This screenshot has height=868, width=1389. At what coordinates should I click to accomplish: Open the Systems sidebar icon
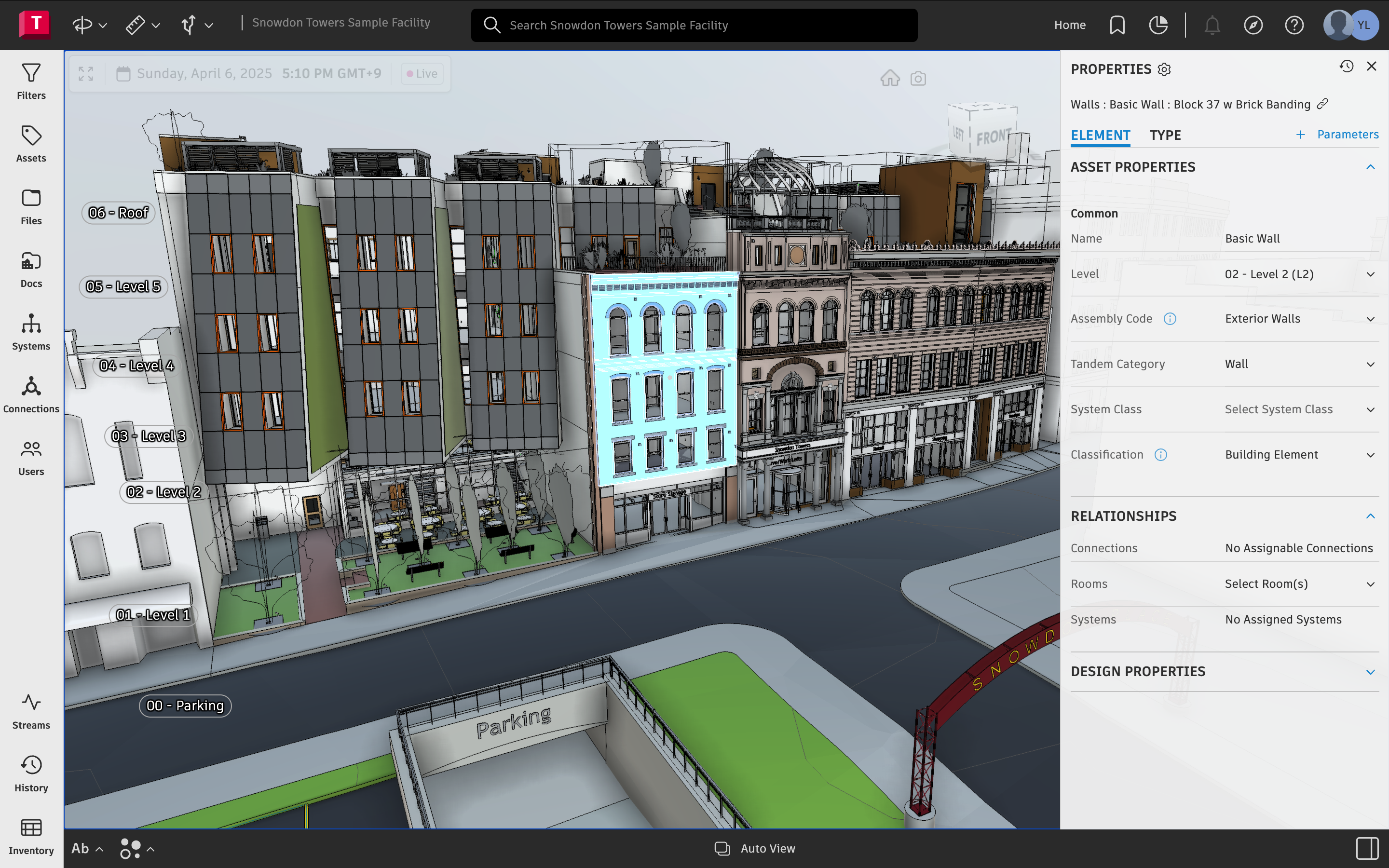click(x=31, y=332)
